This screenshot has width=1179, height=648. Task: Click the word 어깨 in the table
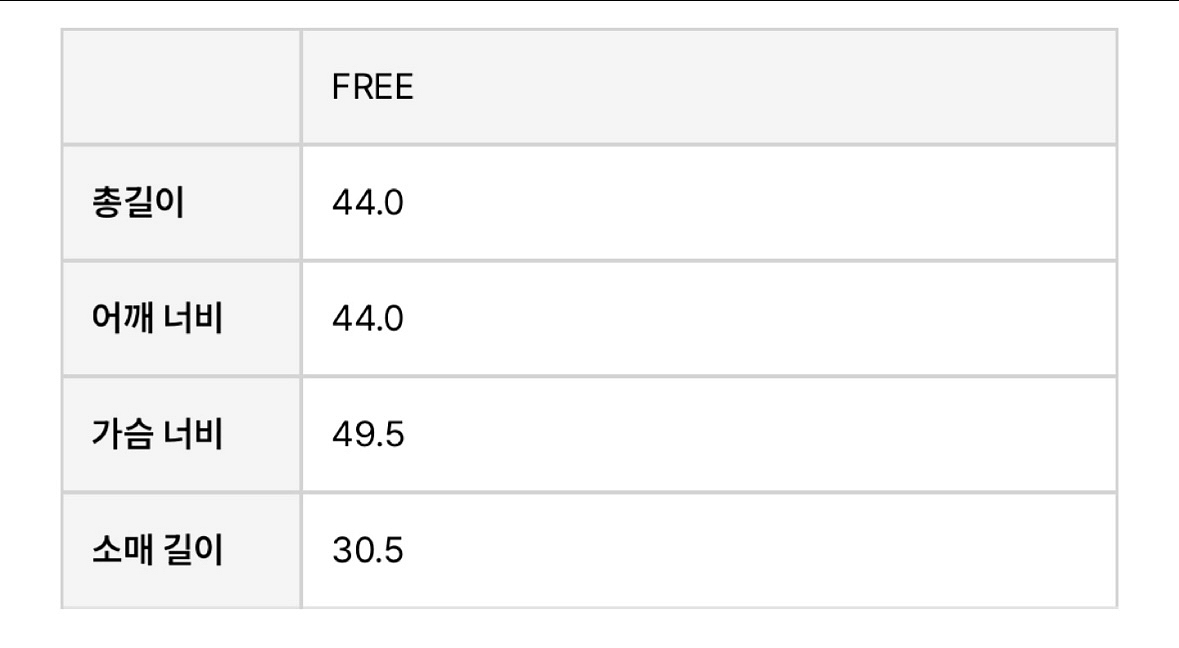click(x=123, y=318)
